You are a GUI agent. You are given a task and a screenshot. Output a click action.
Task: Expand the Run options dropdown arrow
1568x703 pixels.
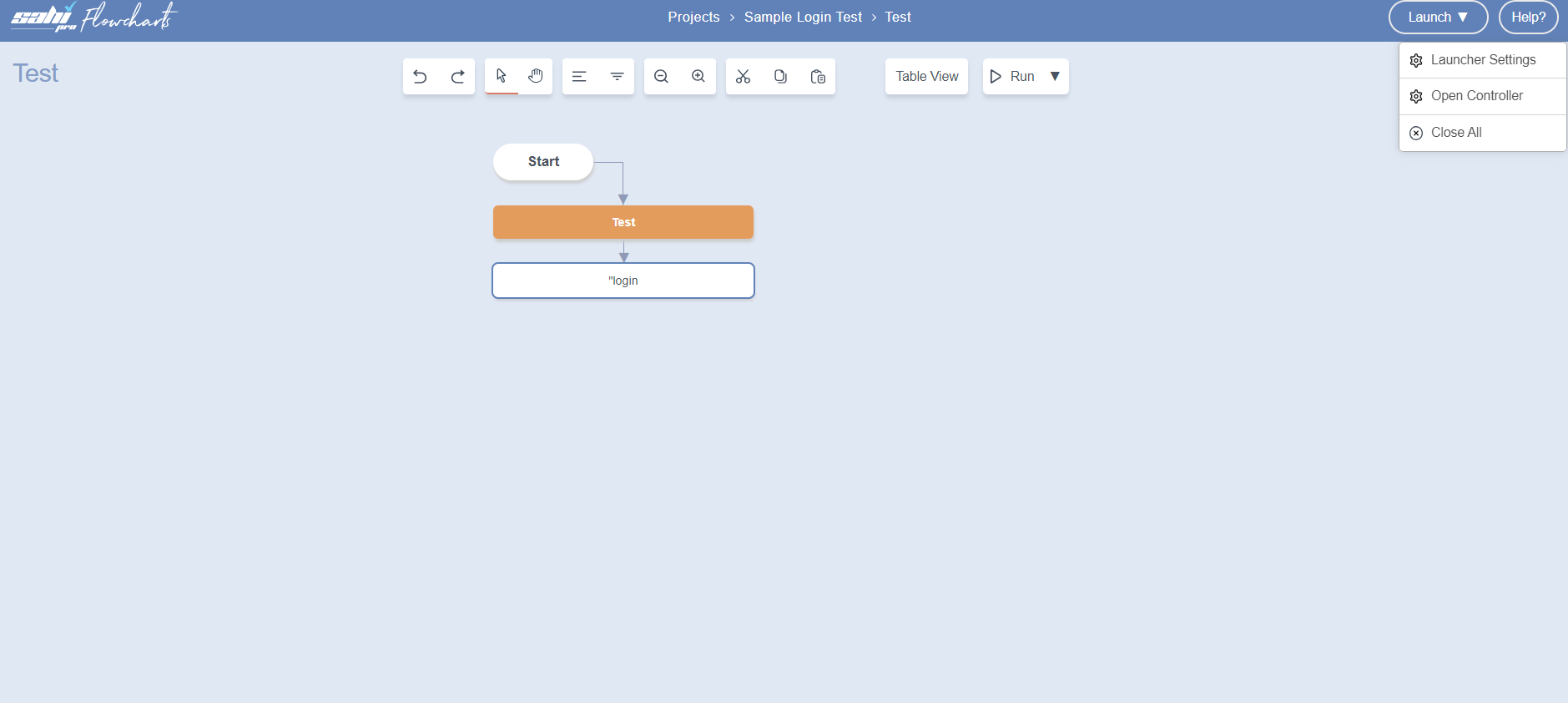pyautogui.click(x=1055, y=77)
